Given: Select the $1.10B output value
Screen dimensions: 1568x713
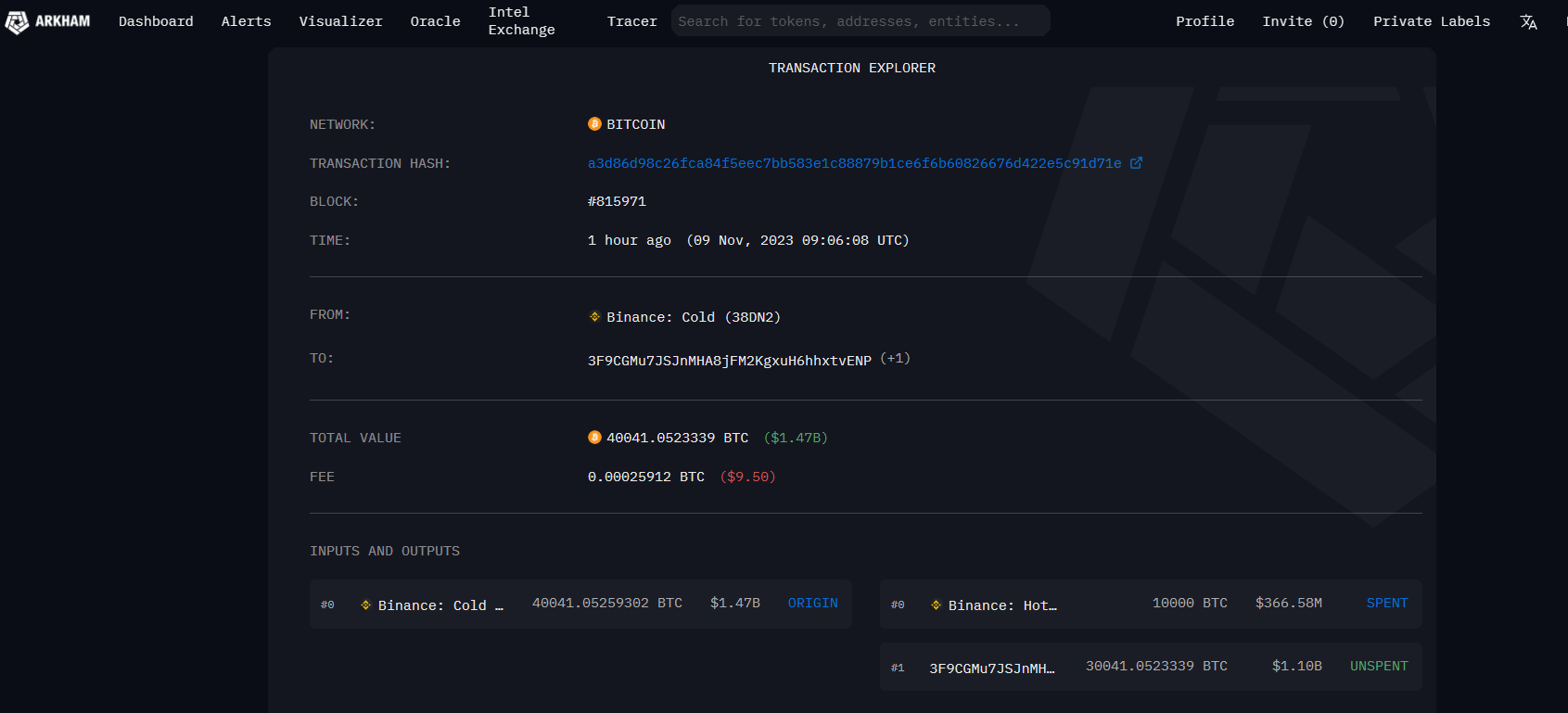Looking at the screenshot, I should tap(1297, 667).
